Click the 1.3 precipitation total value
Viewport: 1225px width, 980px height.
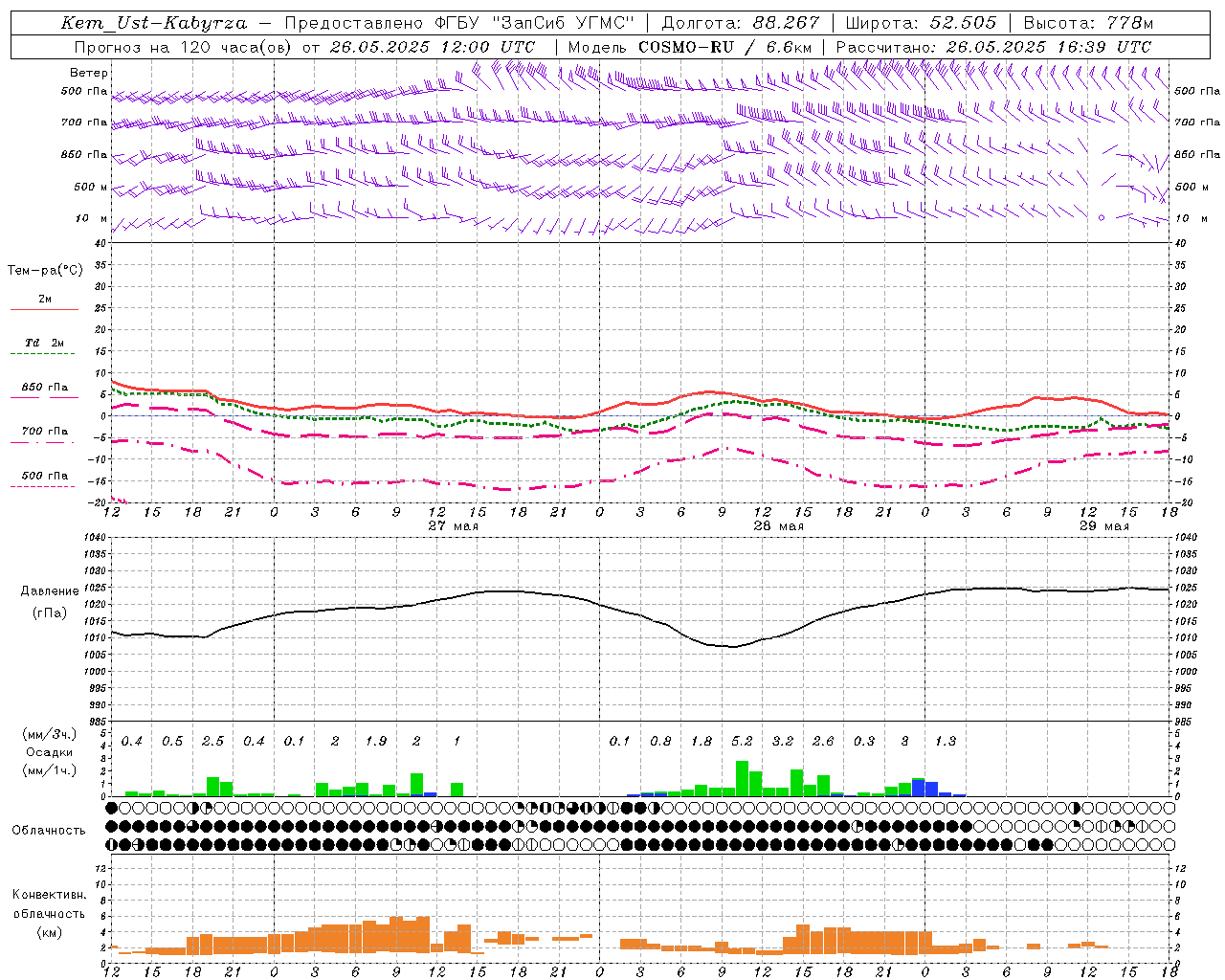pyautogui.click(x=946, y=742)
